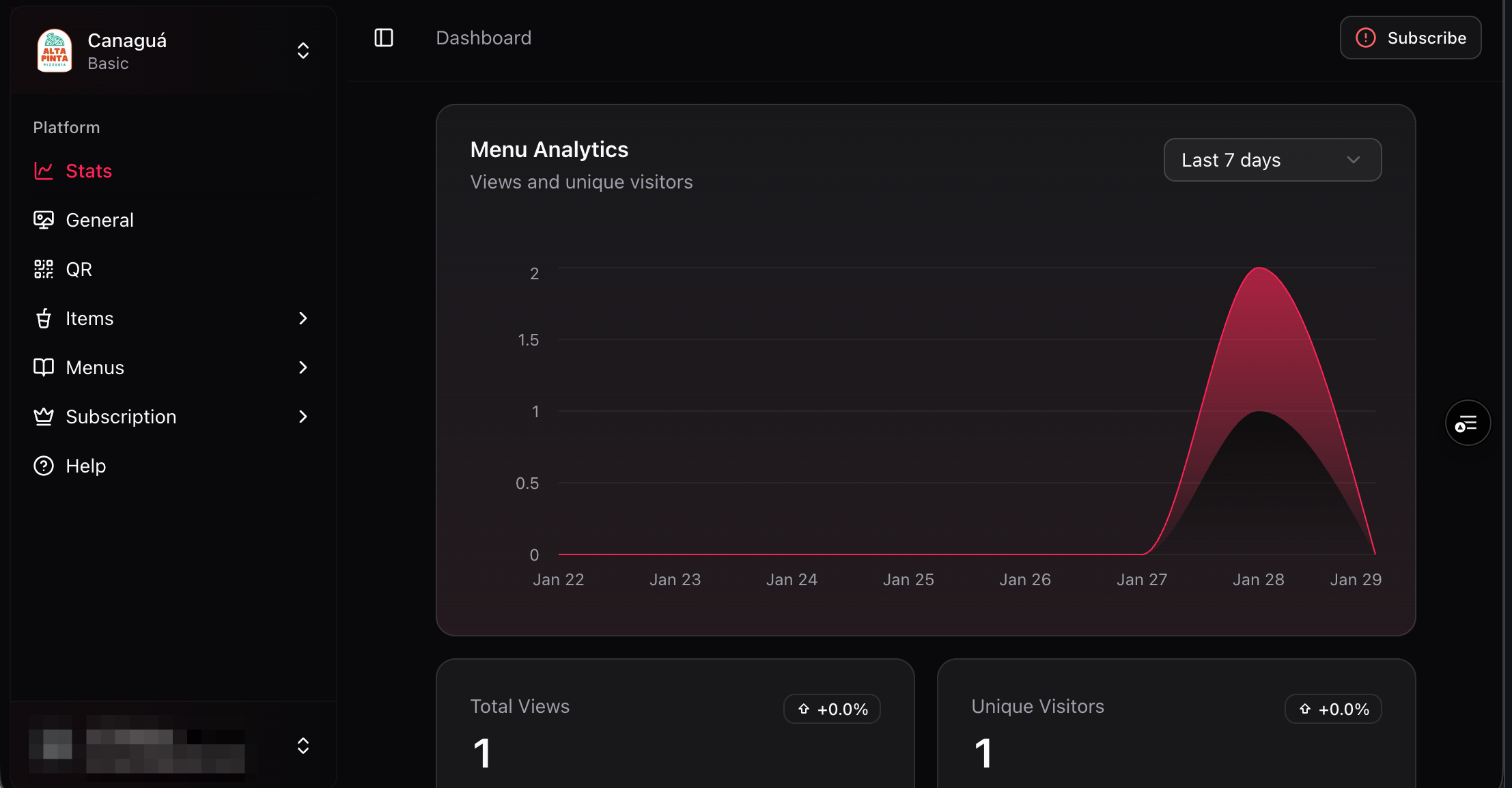Image resolution: width=1512 pixels, height=788 pixels.
Task: Click the floating filter button on right edge
Action: coord(1468,423)
